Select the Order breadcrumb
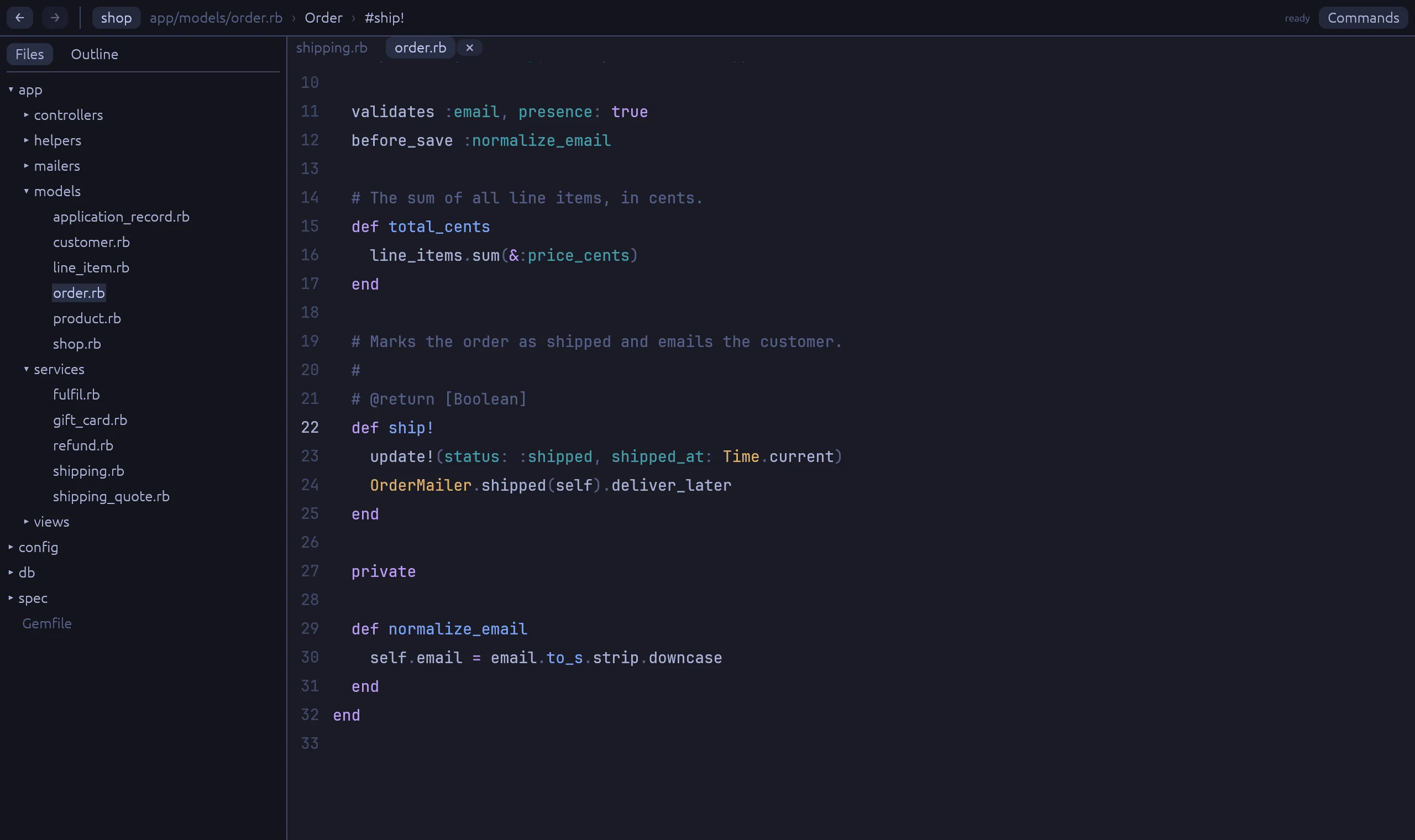The height and width of the screenshot is (840, 1415). click(x=323, y=18)
